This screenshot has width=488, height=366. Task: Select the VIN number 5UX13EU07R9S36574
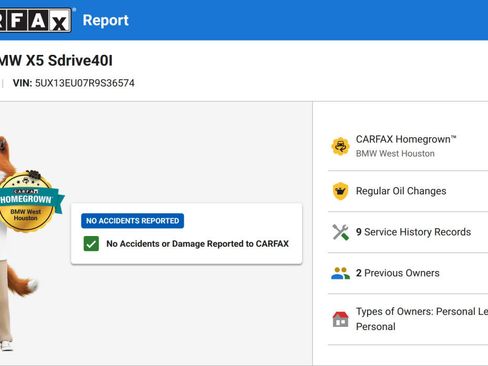(85, 83)
